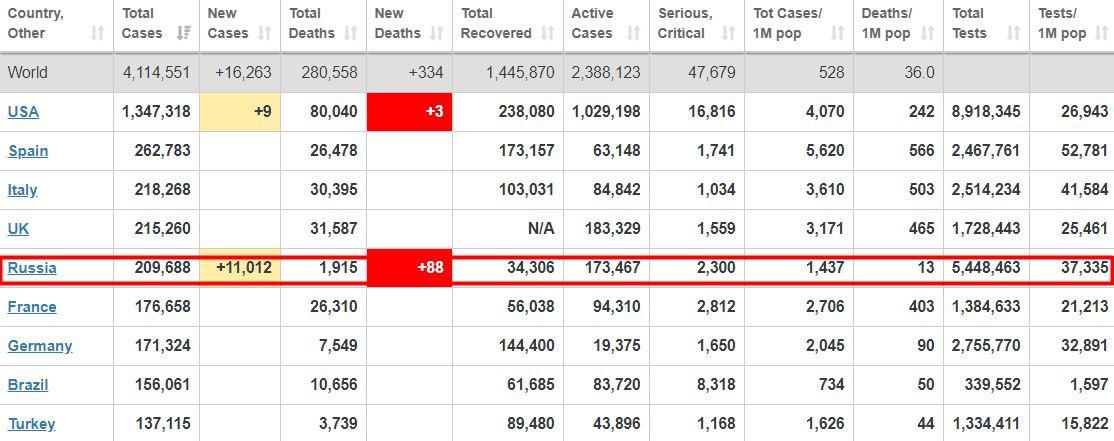The width and height of the screenshot is (1114, 441).
Task: Click the New Deaths sort icon
Action: (436, 33)
